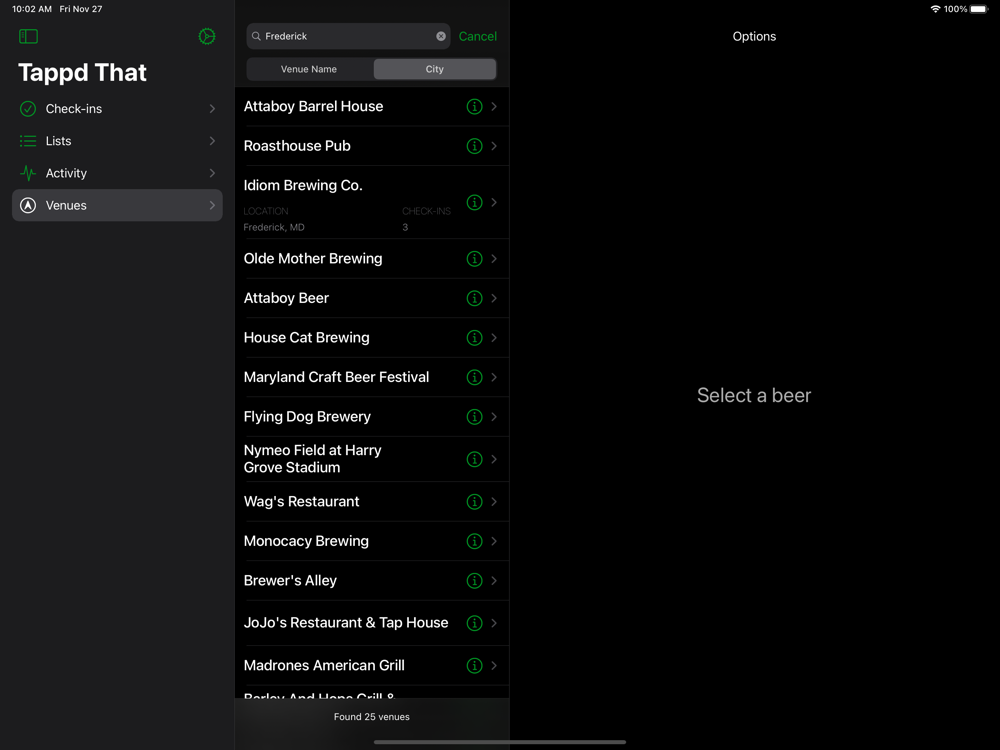Image resolution: width=1000 pixels, height=750 pixels.
Task: Open Attaboy Barrel House chevron
Action: tap(494, 107)
